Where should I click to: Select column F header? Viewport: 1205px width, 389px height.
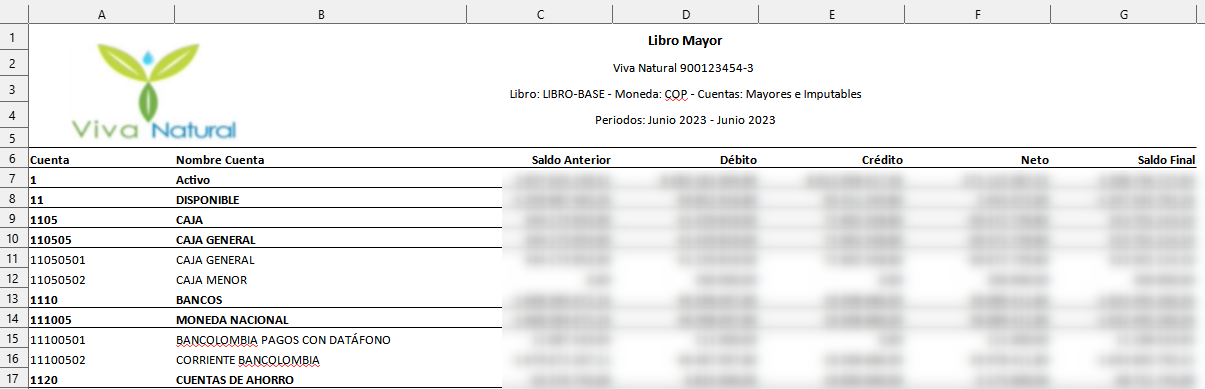(x=978, y=14)
